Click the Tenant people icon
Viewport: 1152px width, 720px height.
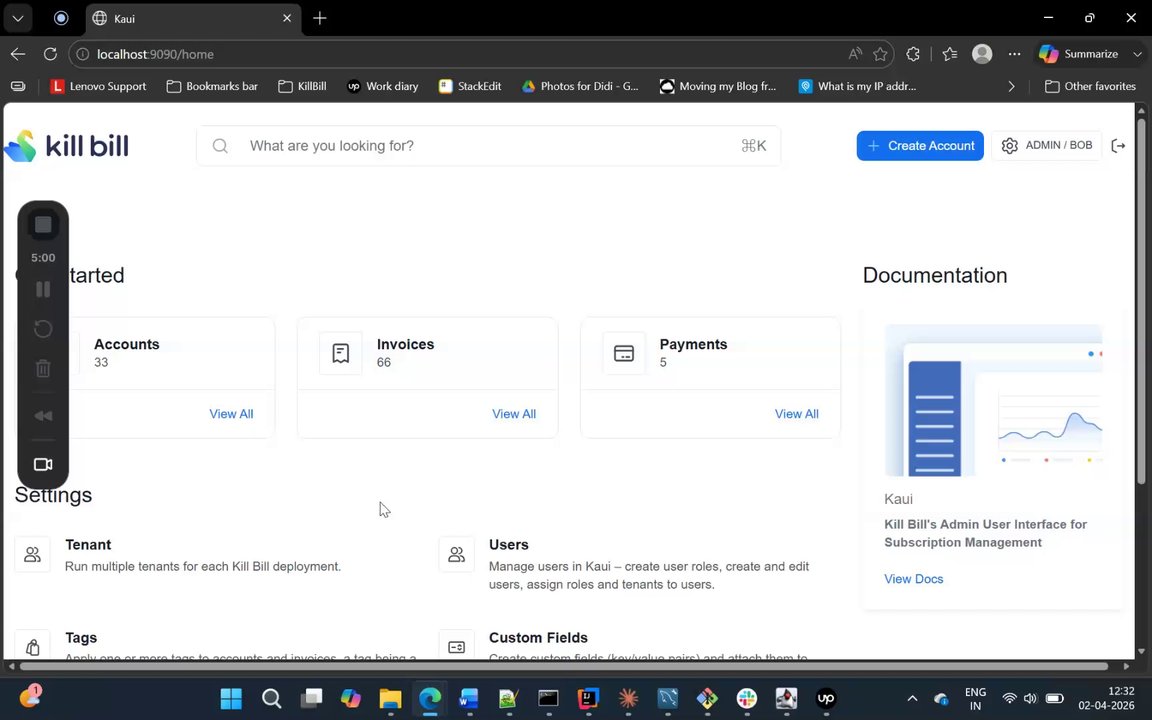click(x=32, y=554)
